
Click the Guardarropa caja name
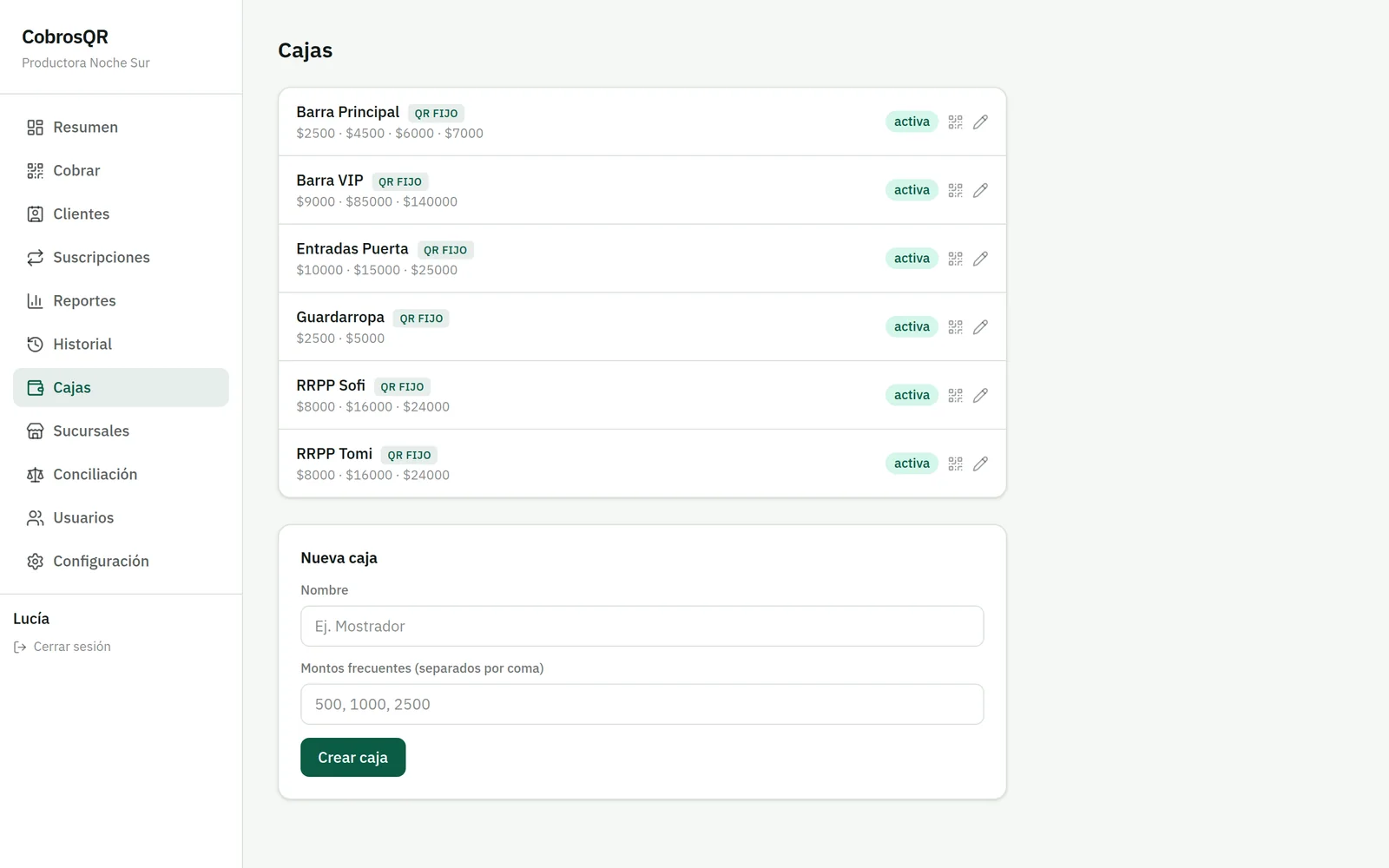[x=340, y=318]
